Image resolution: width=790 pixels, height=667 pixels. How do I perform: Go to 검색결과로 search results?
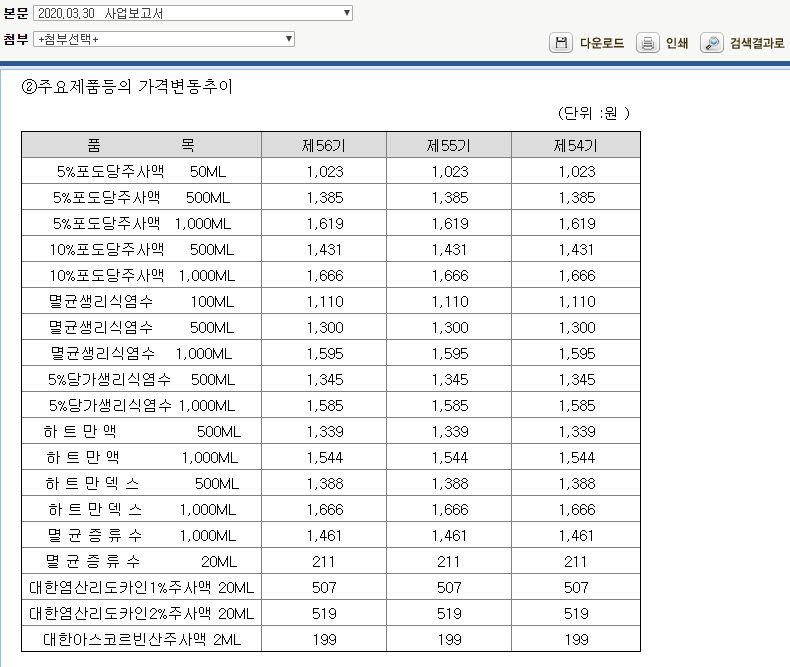[x=757, y=43]
